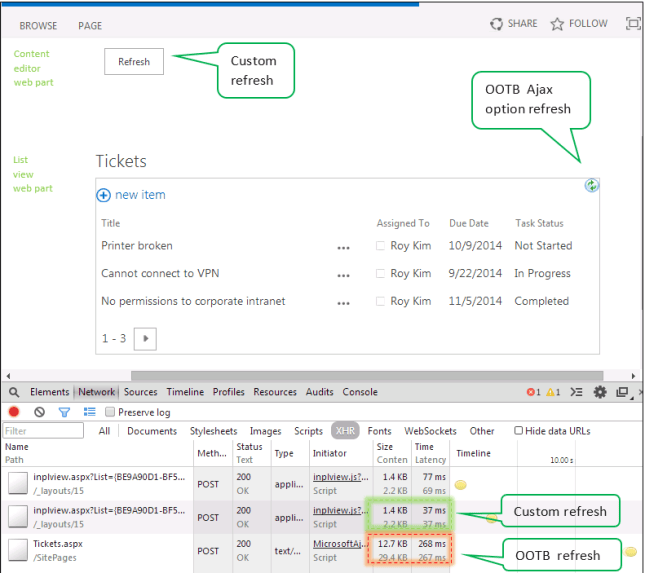Open ellipsis menu for No permissions item
The height and width of the screenshot is (573, 645).
[343, 304]
